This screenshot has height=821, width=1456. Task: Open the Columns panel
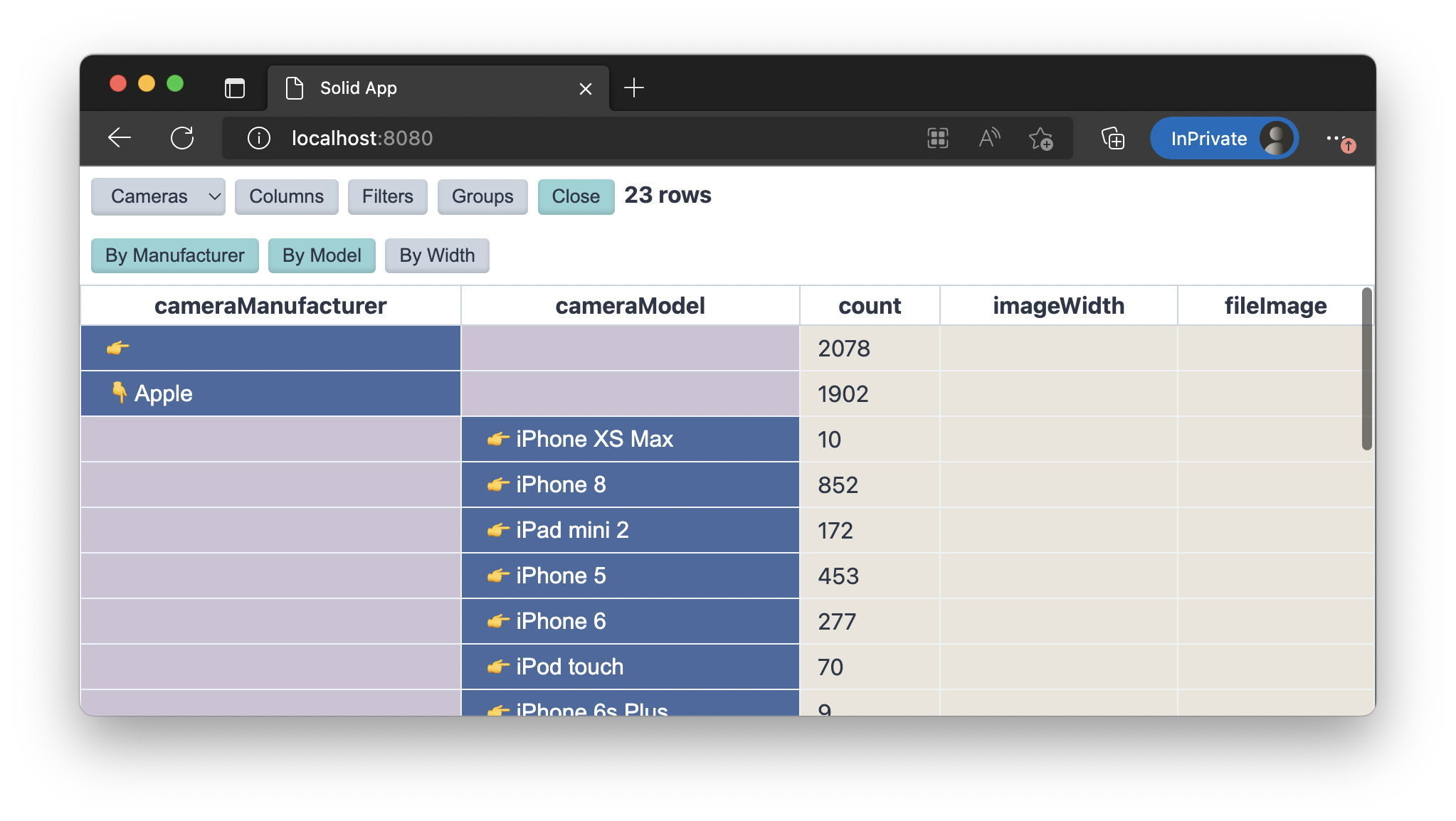[286, 196]
